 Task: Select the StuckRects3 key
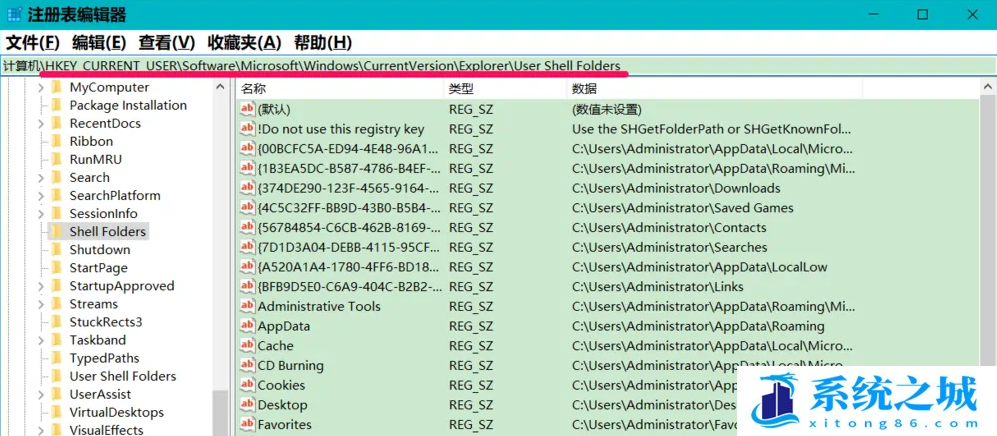point(106,322)
